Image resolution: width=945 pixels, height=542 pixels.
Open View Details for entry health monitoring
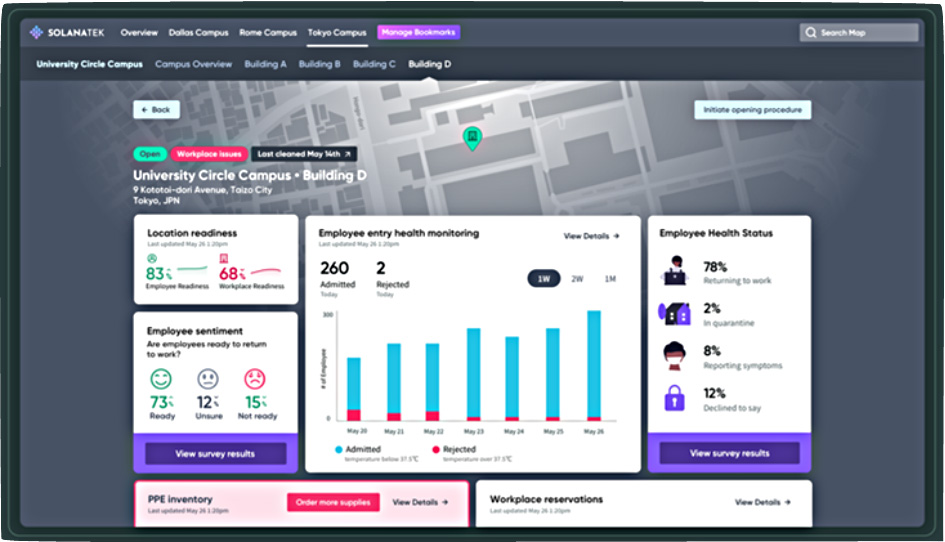(x=591, y=236)
